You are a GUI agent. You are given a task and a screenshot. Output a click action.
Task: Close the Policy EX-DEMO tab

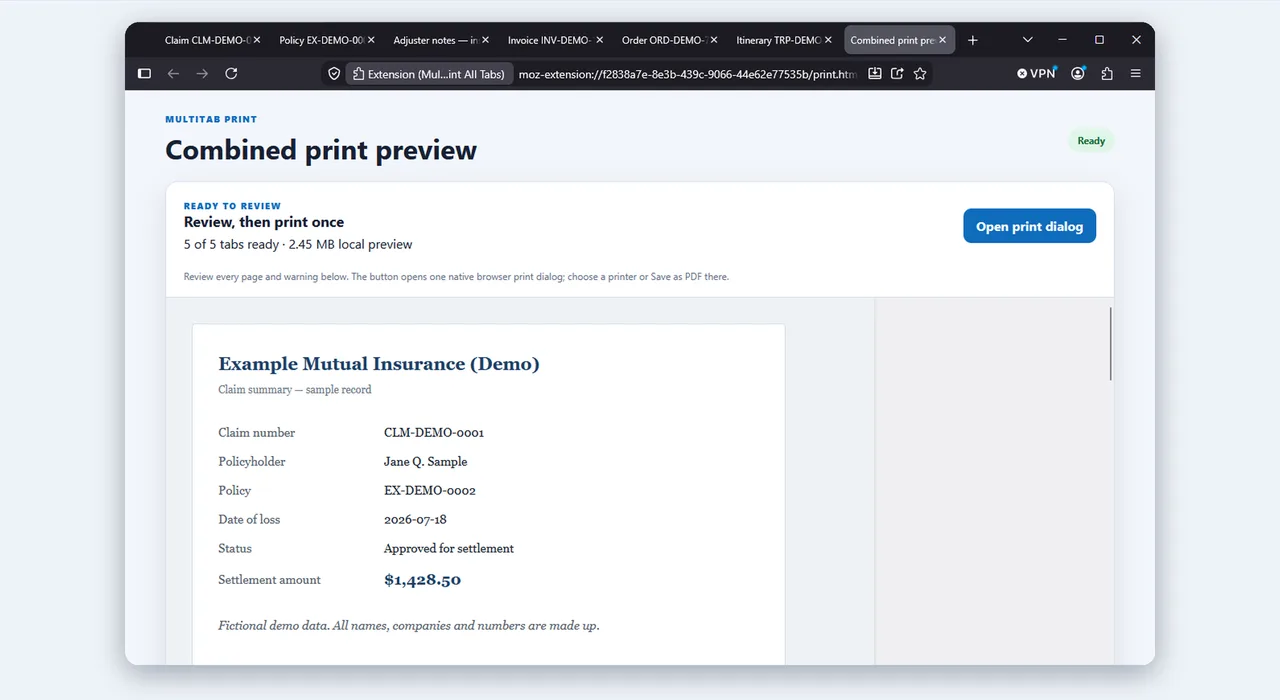pyautogui.click(x=371, y=40)
